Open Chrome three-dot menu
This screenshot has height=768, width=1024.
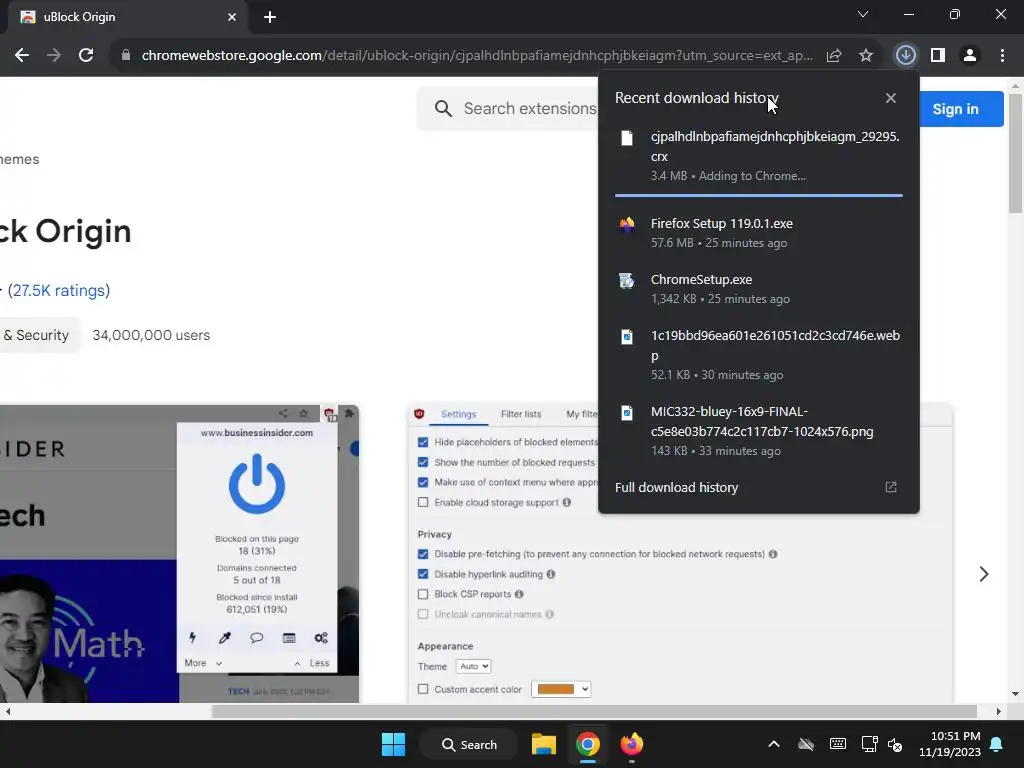click(1002, 56)
